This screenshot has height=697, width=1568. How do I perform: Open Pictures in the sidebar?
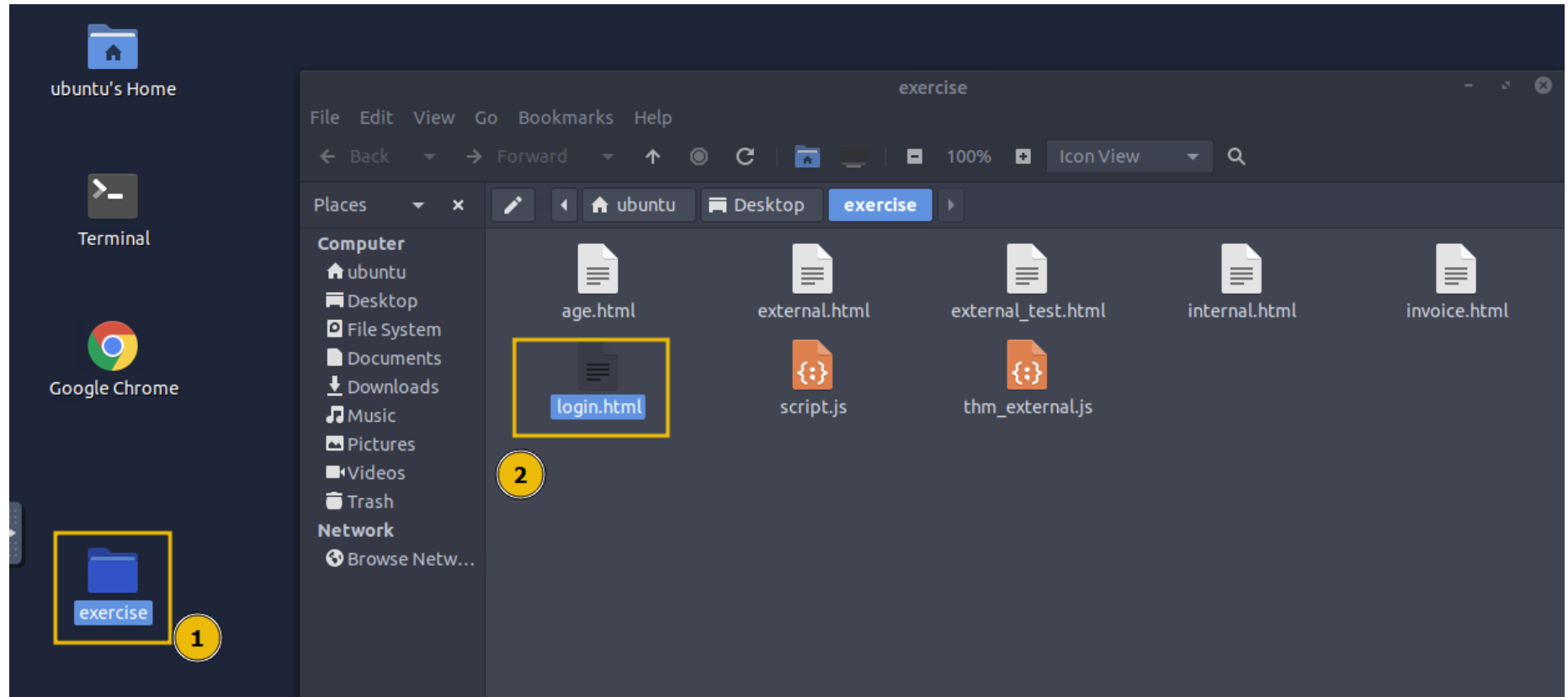click(x=370, y=444)
